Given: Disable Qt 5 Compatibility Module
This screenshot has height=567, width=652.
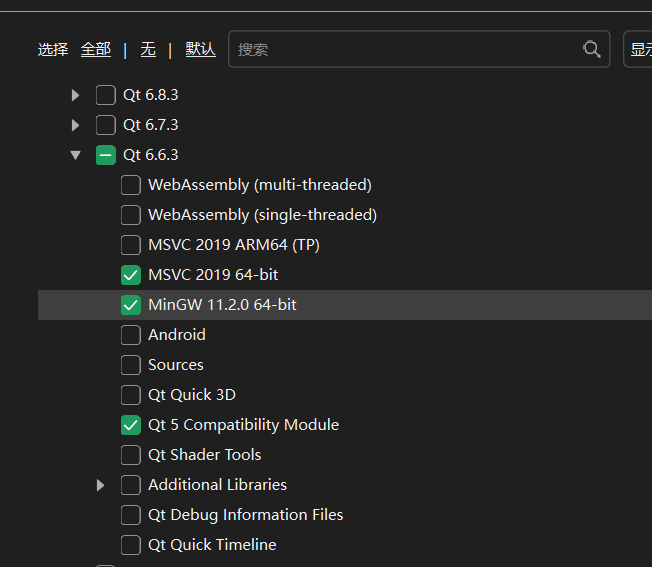Looking at the screenshot, I should point(131,425).
